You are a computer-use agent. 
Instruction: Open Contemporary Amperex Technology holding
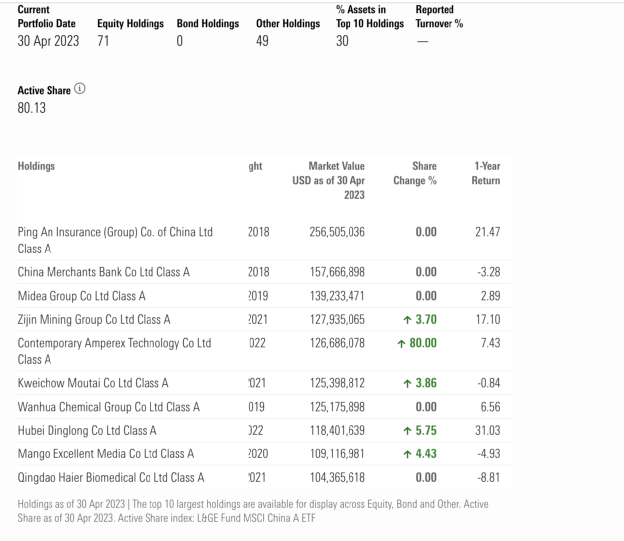pyautogui.click(x=114, y=351)
